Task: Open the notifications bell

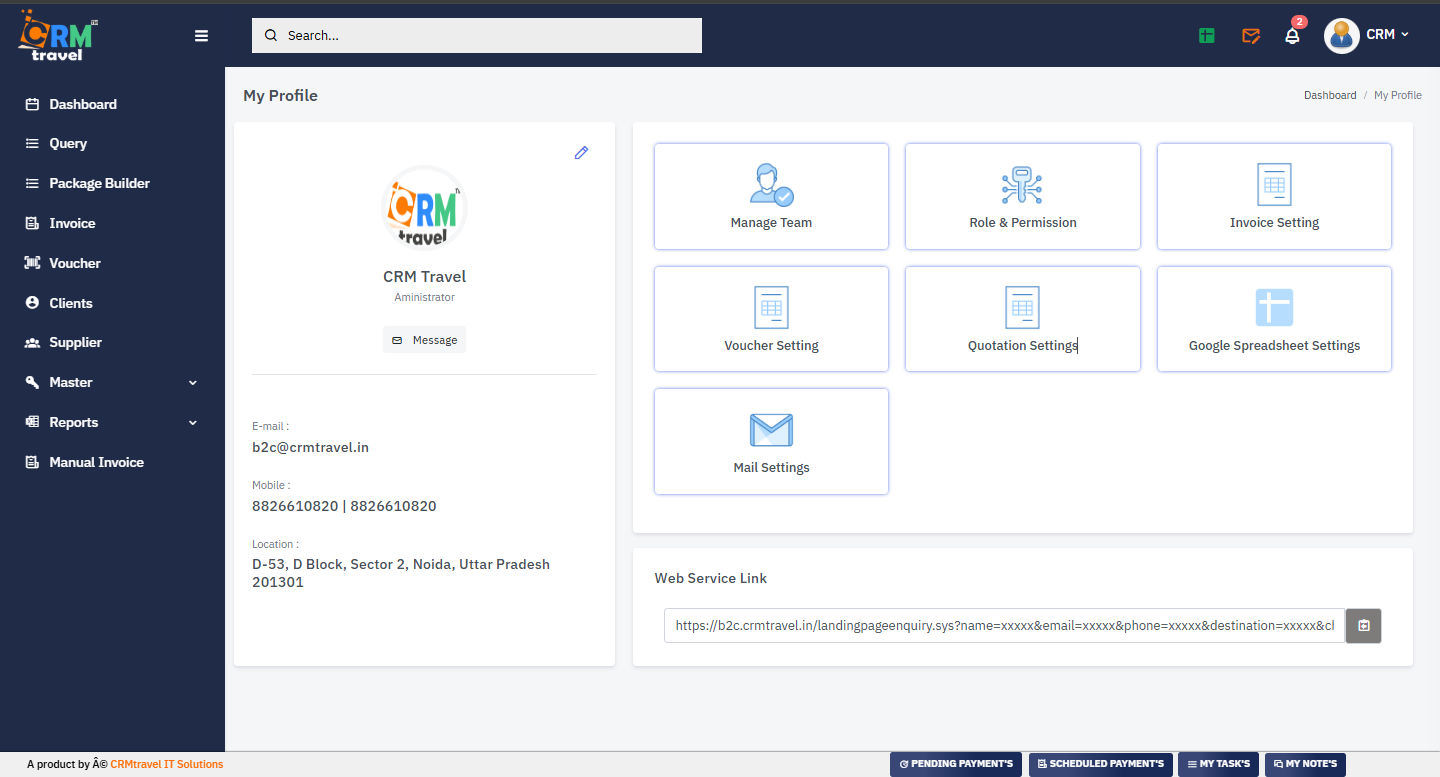Action: pos(1292,35)
